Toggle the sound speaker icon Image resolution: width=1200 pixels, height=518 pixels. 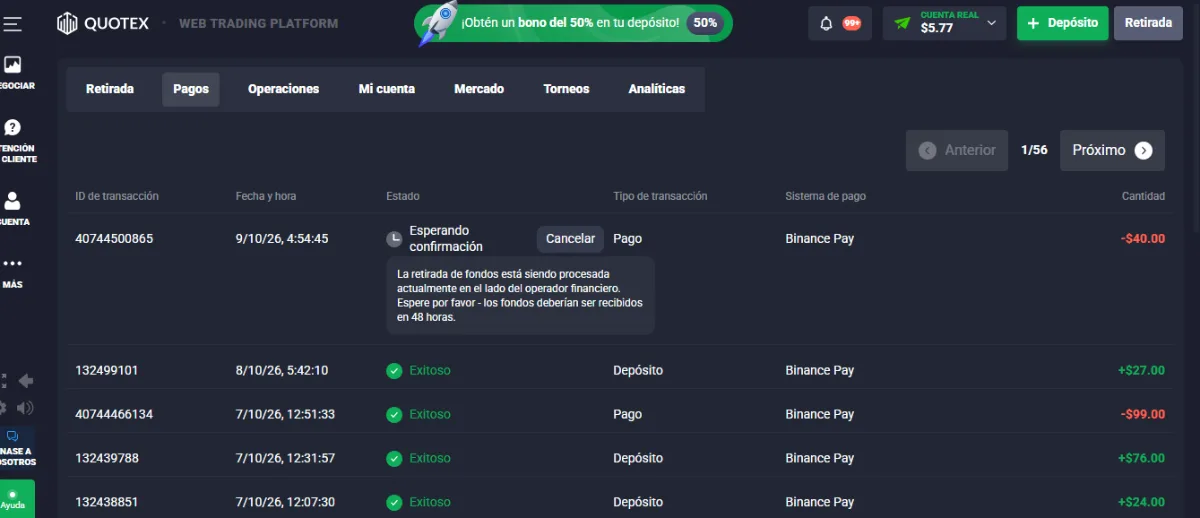(25, 407)
